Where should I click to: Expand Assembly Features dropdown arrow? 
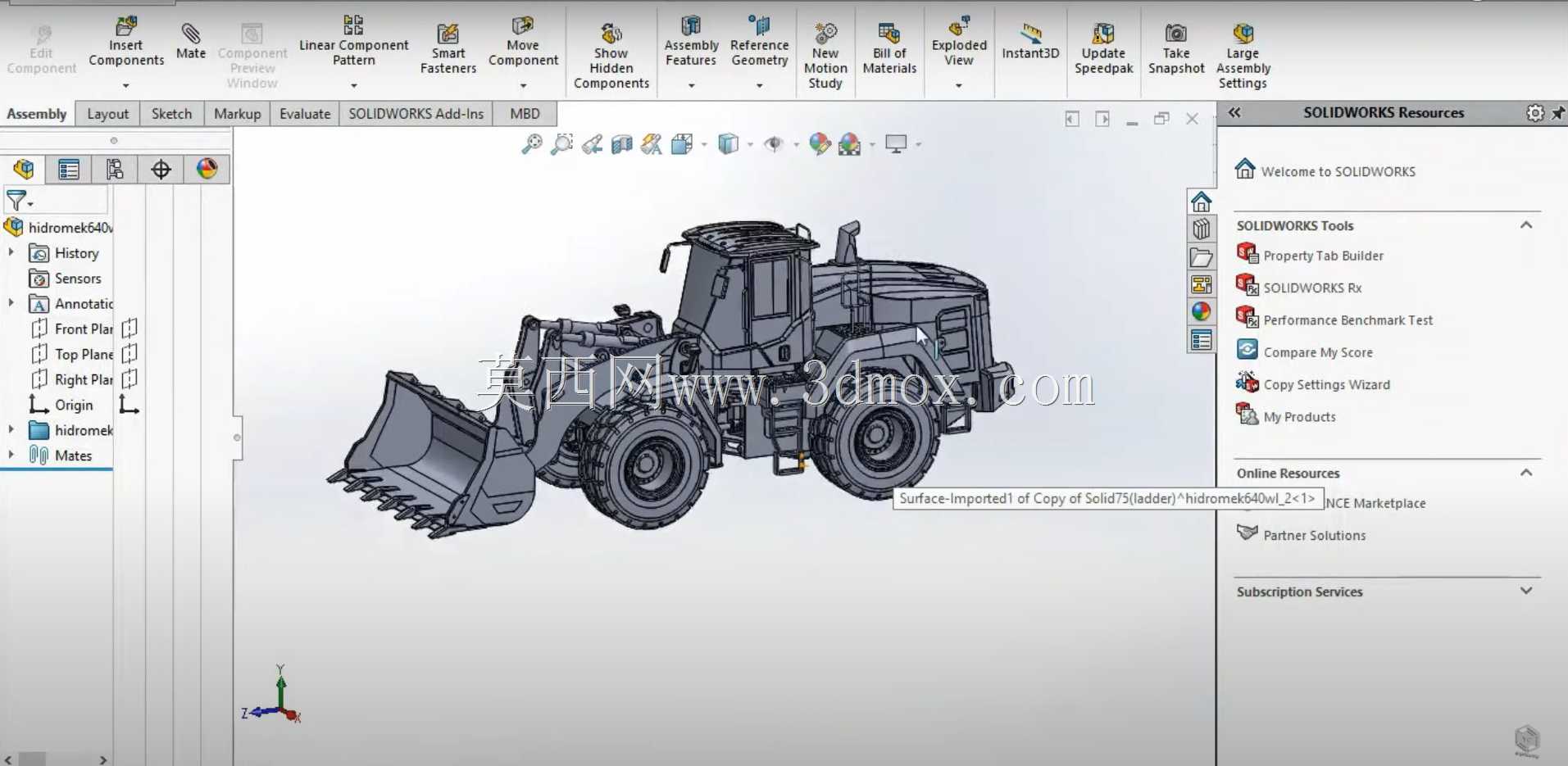click(x=691, y=85)
